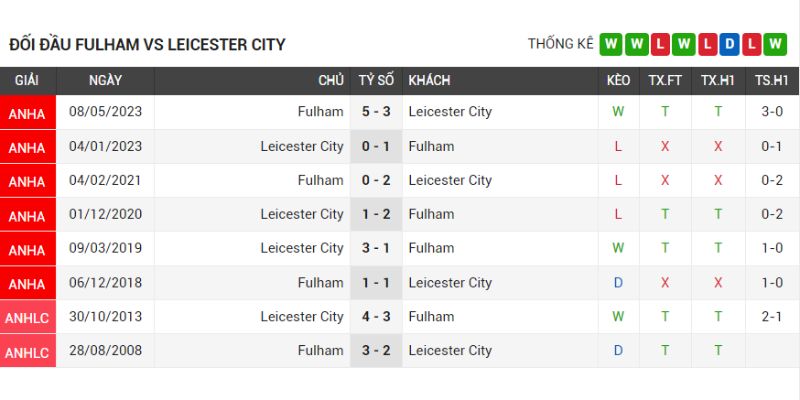Select the date 09/03/2019
Screen dimensions: 800x400
pos(105,248)
